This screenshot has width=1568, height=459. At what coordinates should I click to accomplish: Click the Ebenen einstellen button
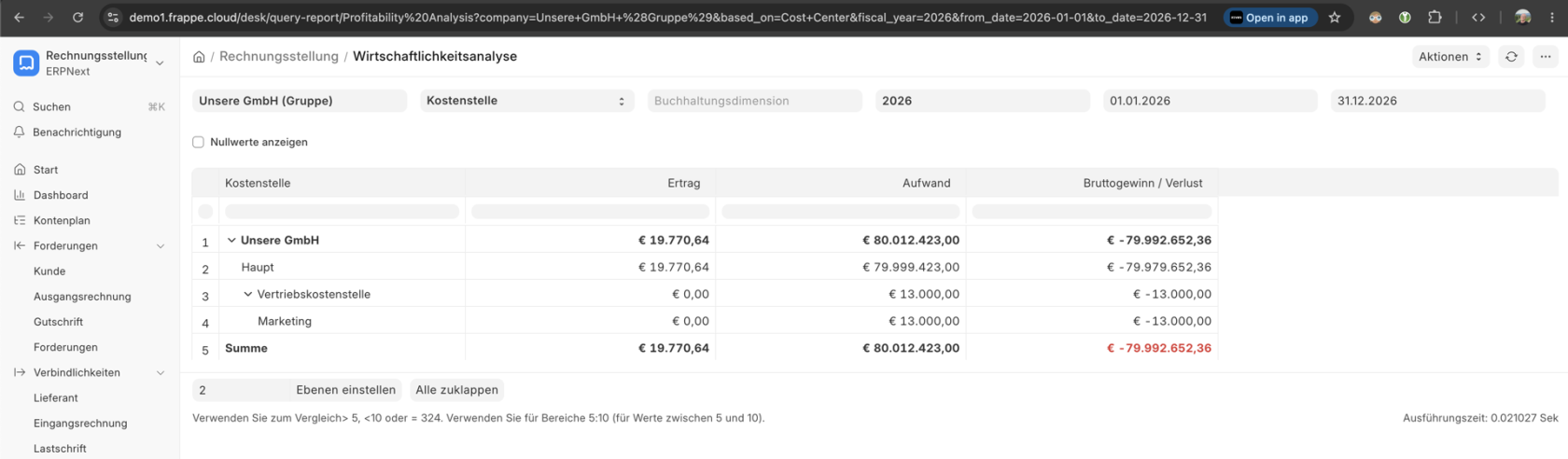pos(345,390)
